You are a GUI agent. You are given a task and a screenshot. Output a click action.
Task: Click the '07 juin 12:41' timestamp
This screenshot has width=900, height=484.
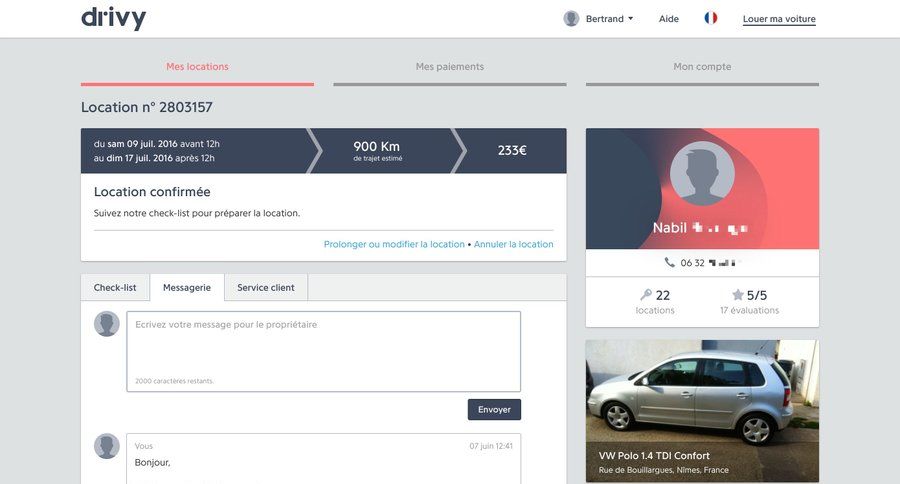[x=491, y=446]
